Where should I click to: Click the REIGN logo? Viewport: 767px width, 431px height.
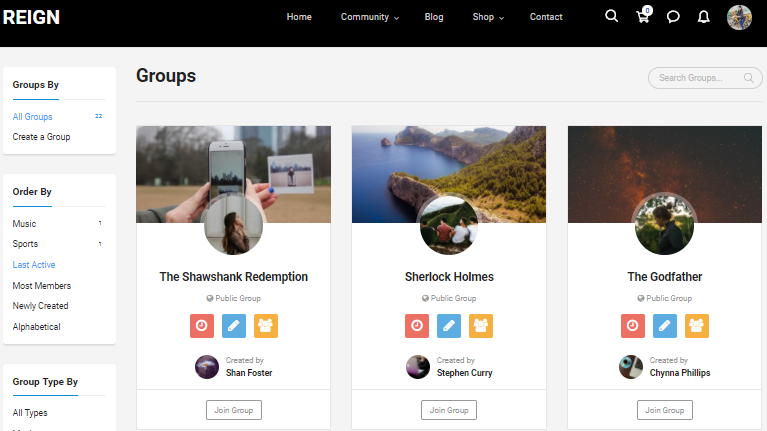31,18
